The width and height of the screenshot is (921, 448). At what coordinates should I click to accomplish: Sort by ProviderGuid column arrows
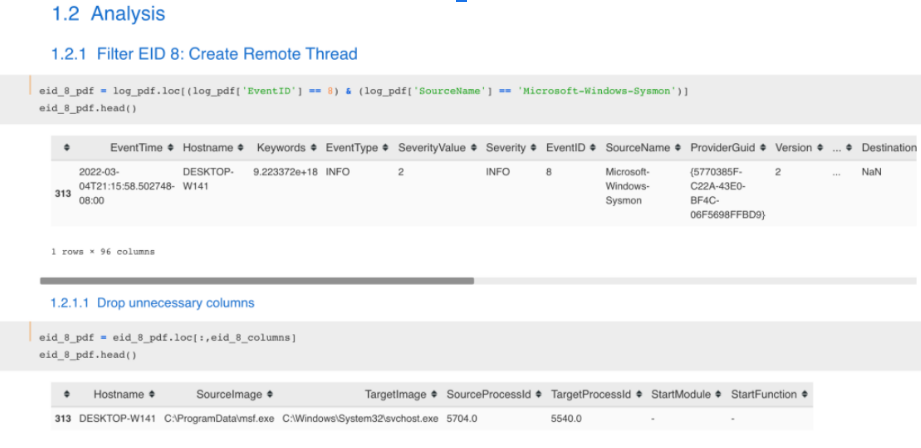pos(766,148)
